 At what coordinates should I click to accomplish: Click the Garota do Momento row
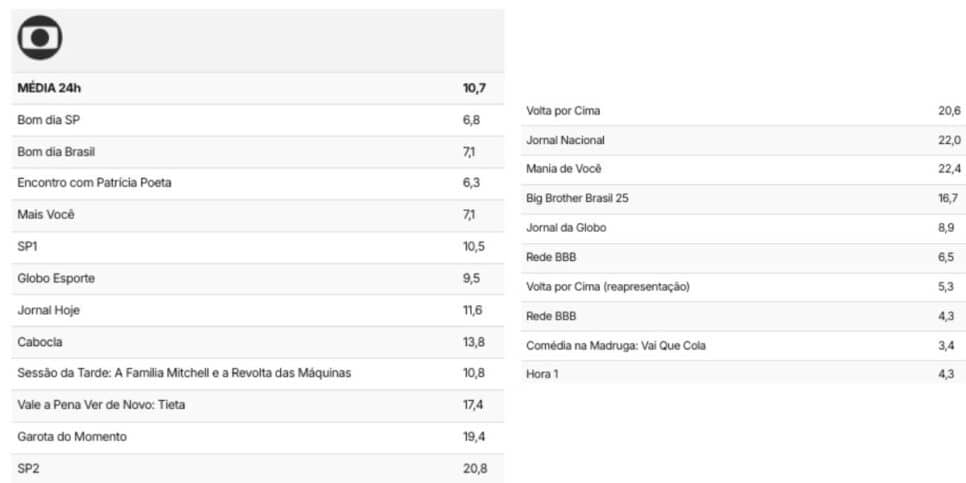(258, 437)
